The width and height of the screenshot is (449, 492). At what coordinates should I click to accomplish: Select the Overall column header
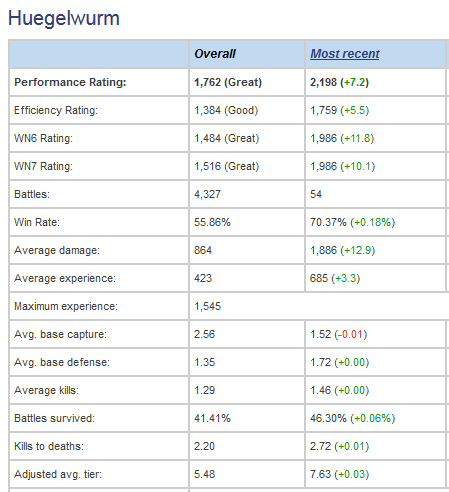215,54
